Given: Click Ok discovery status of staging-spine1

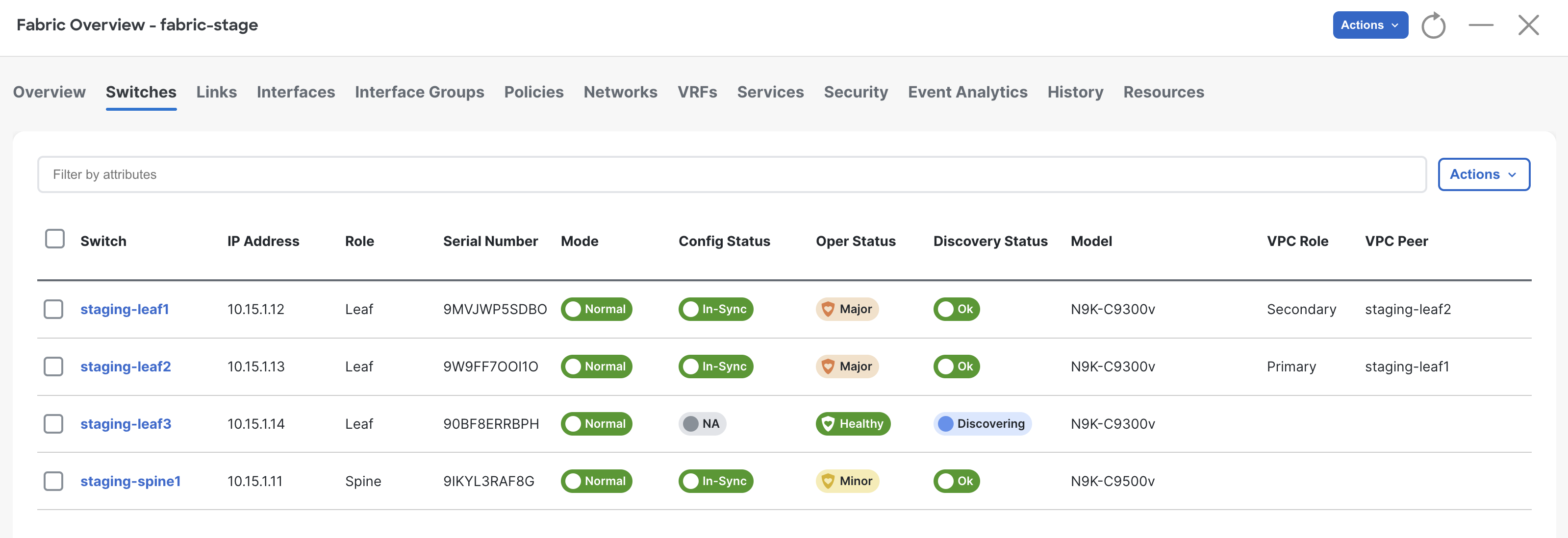Looking at the screenshot, I should click(x=956, y=481).
